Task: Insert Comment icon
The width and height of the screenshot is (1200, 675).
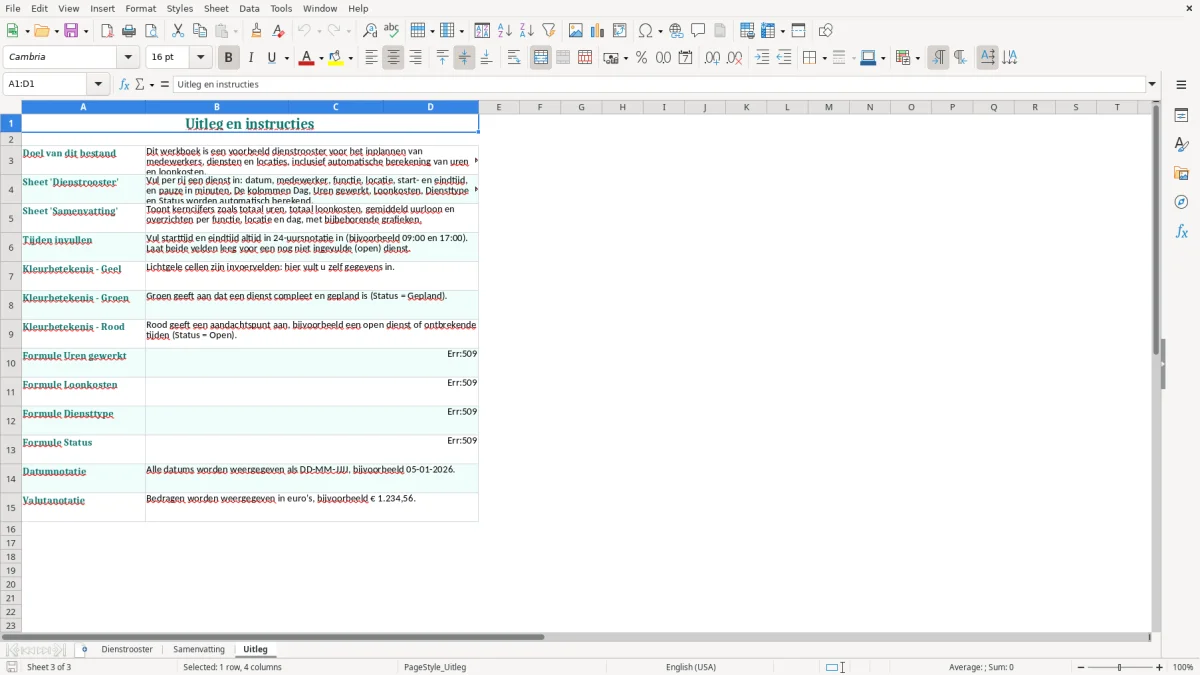Action: coord(698,31)
